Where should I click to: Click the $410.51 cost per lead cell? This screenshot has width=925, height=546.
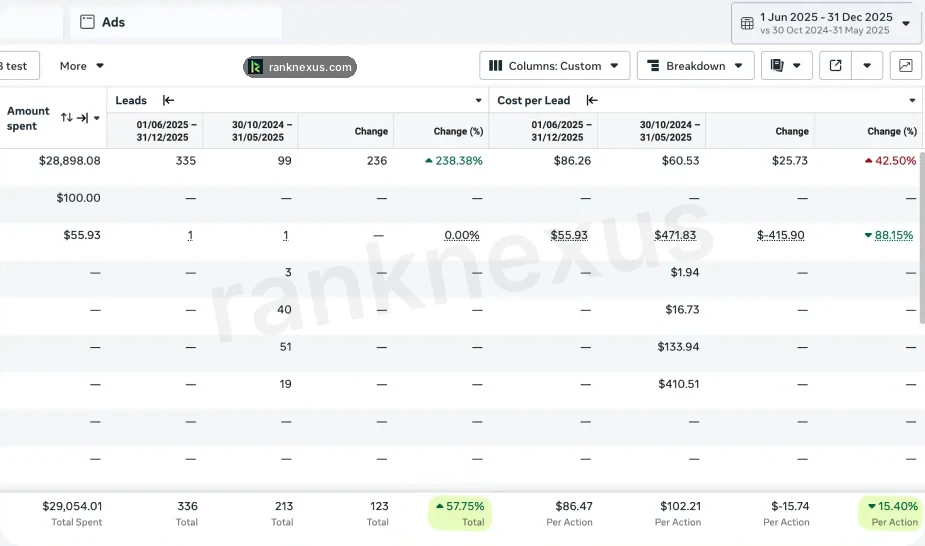coord(678,384)
